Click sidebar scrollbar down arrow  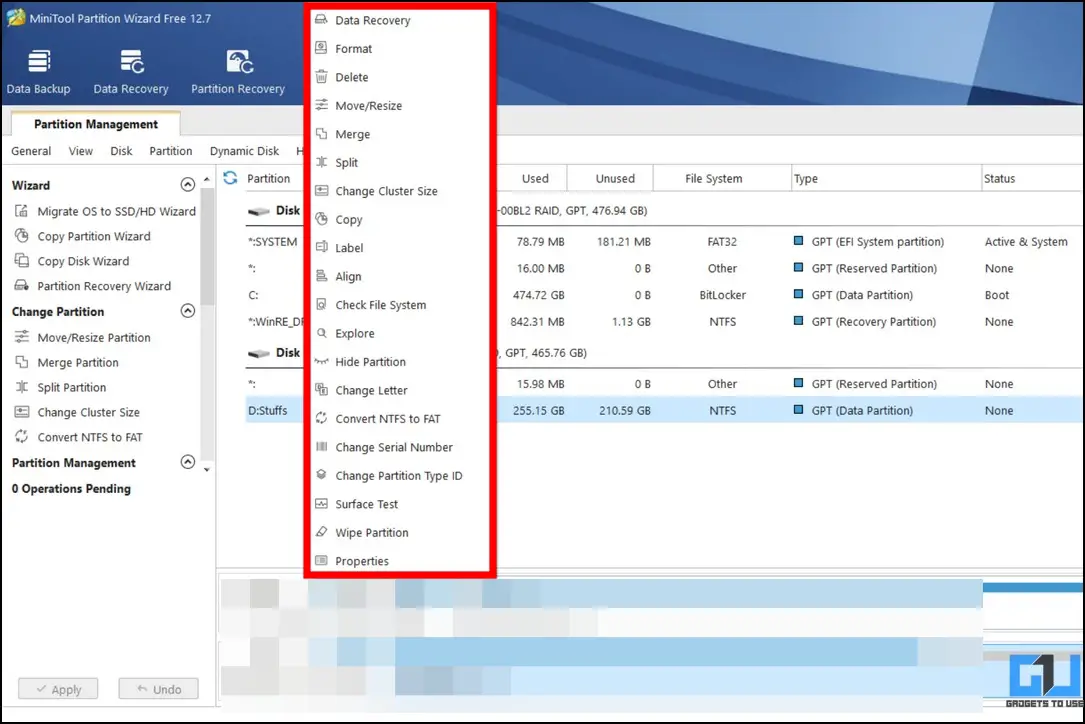pyautogui.click(x=207, y=470)
